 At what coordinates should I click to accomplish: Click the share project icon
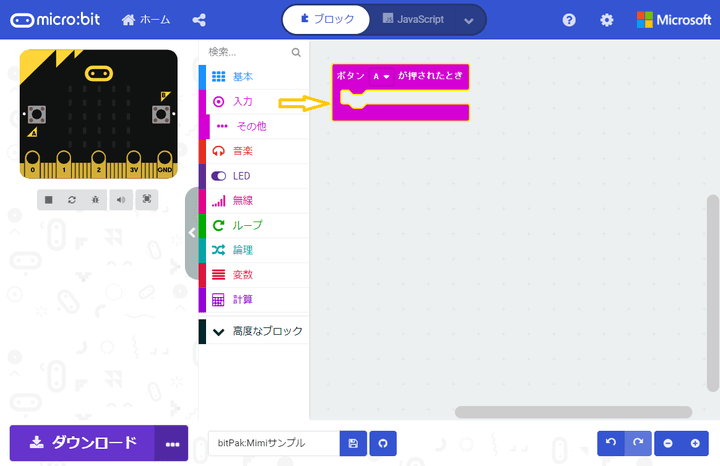click(199, 20)
